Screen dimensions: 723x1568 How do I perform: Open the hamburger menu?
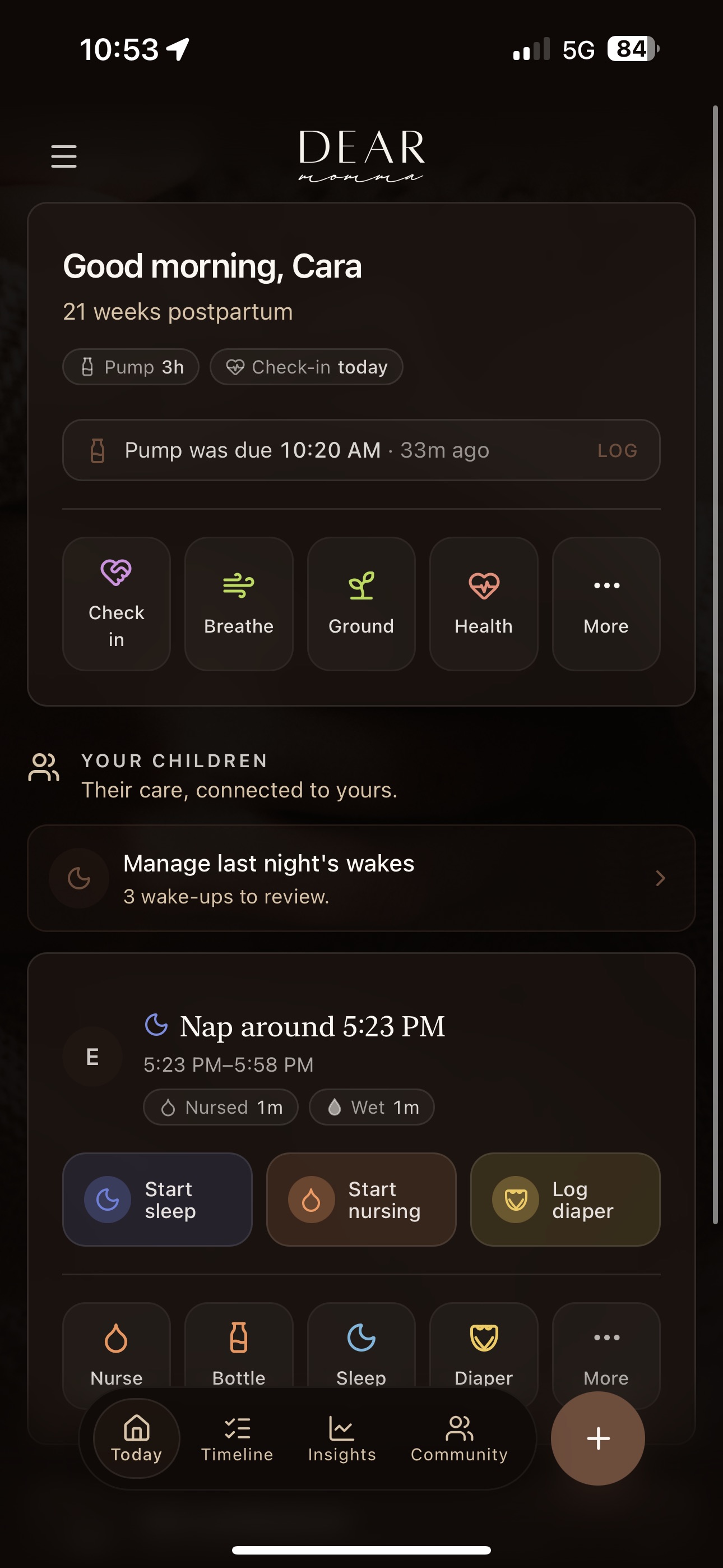coord(63,156)
